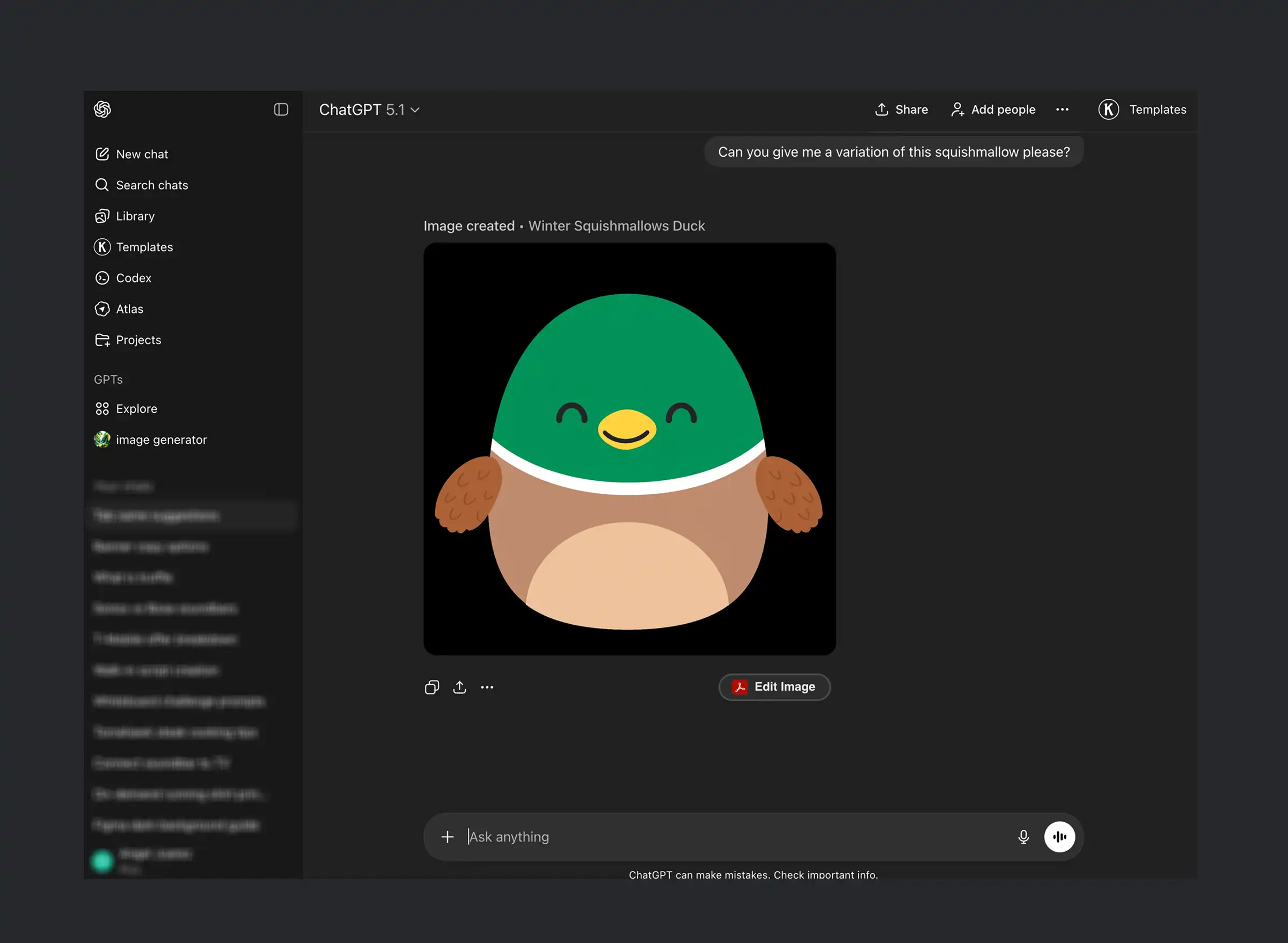The height and width of the screenshot is (943, 1288).
Task: Copy the generated image
Action: (432, 688)
